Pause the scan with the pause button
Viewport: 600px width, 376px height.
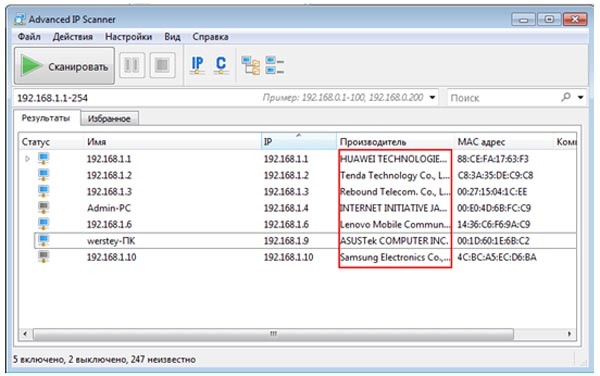click(x=132, y=65)
